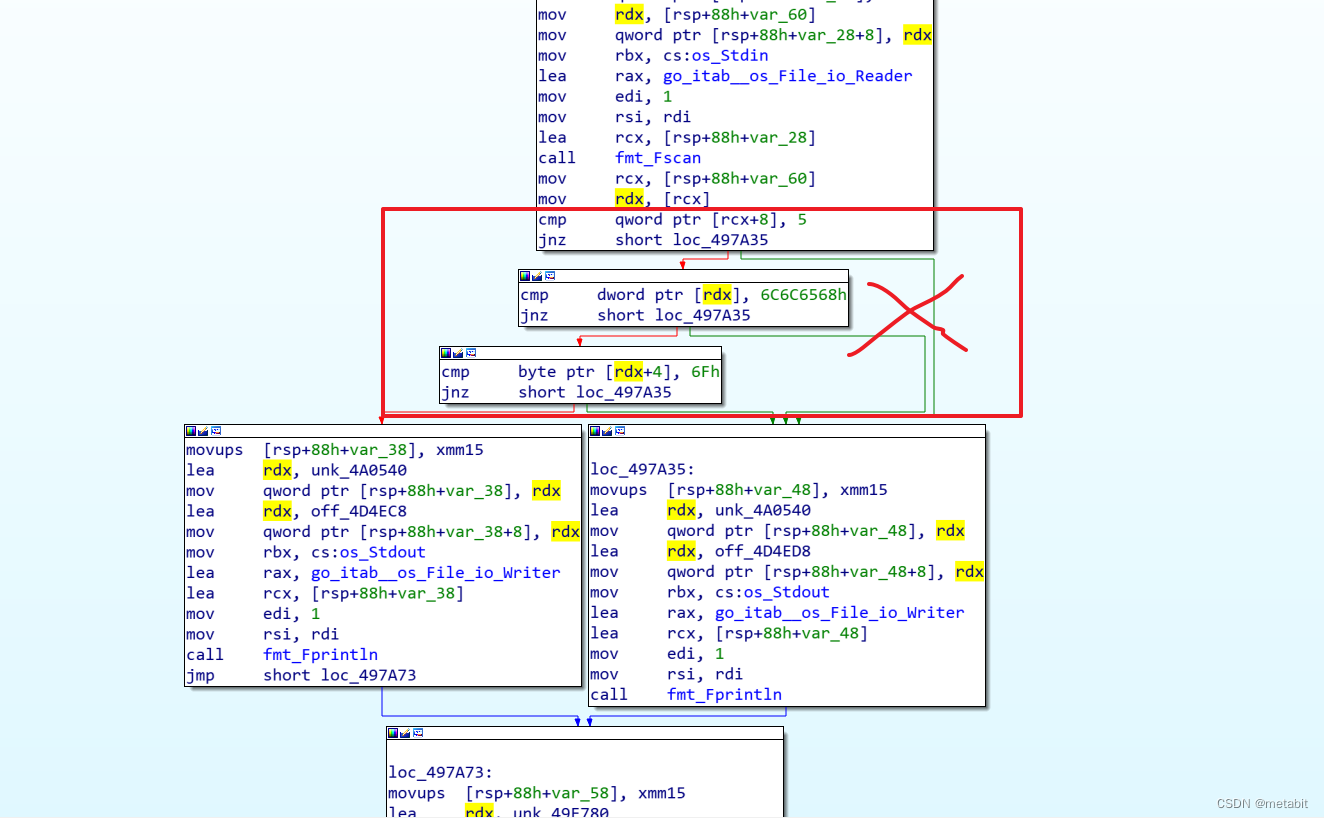
Task: Click jnz loc_497A35 under cmp qword line
Action: click(x=653, y=240)
